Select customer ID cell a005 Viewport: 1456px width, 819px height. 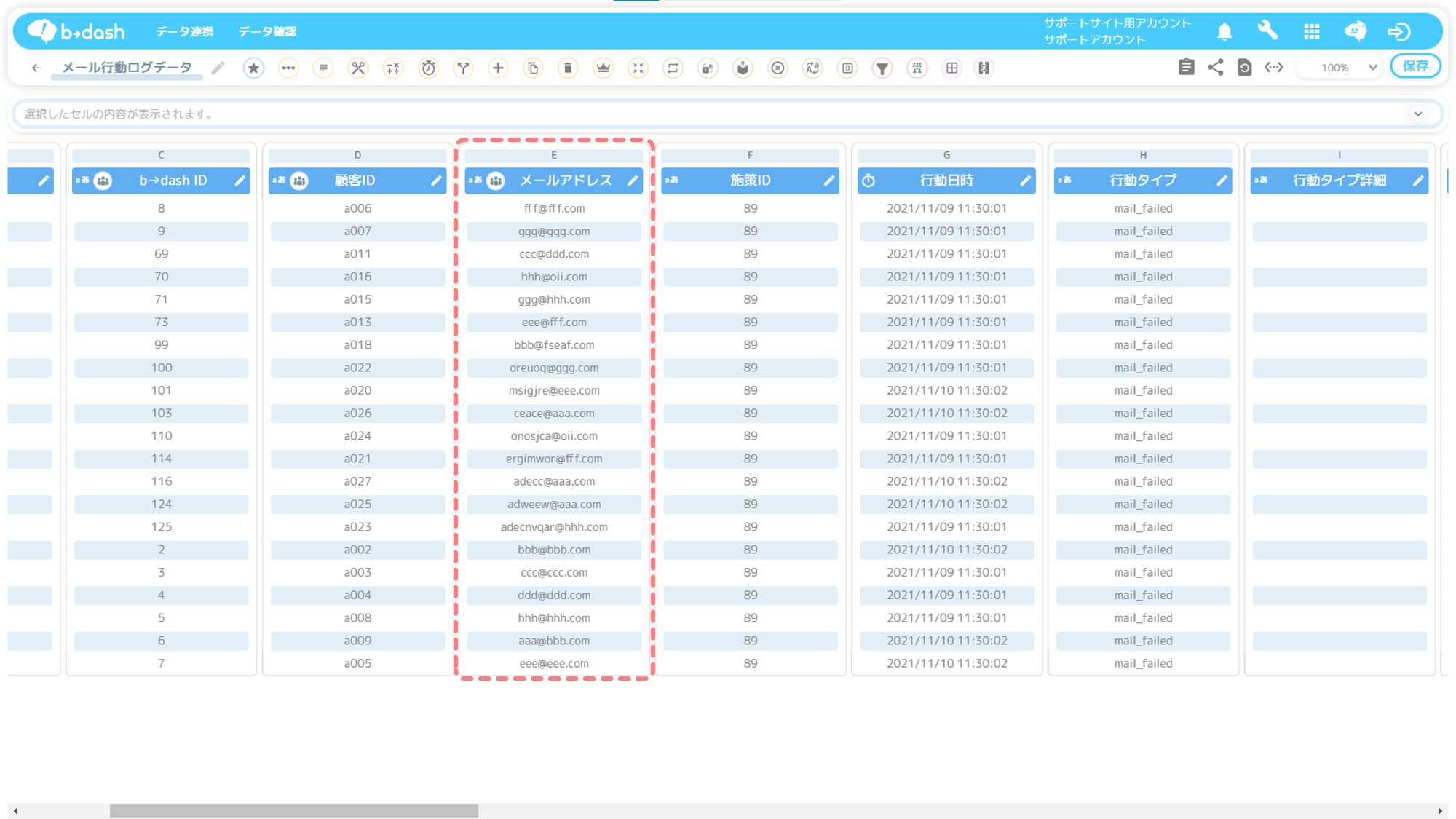357,663
